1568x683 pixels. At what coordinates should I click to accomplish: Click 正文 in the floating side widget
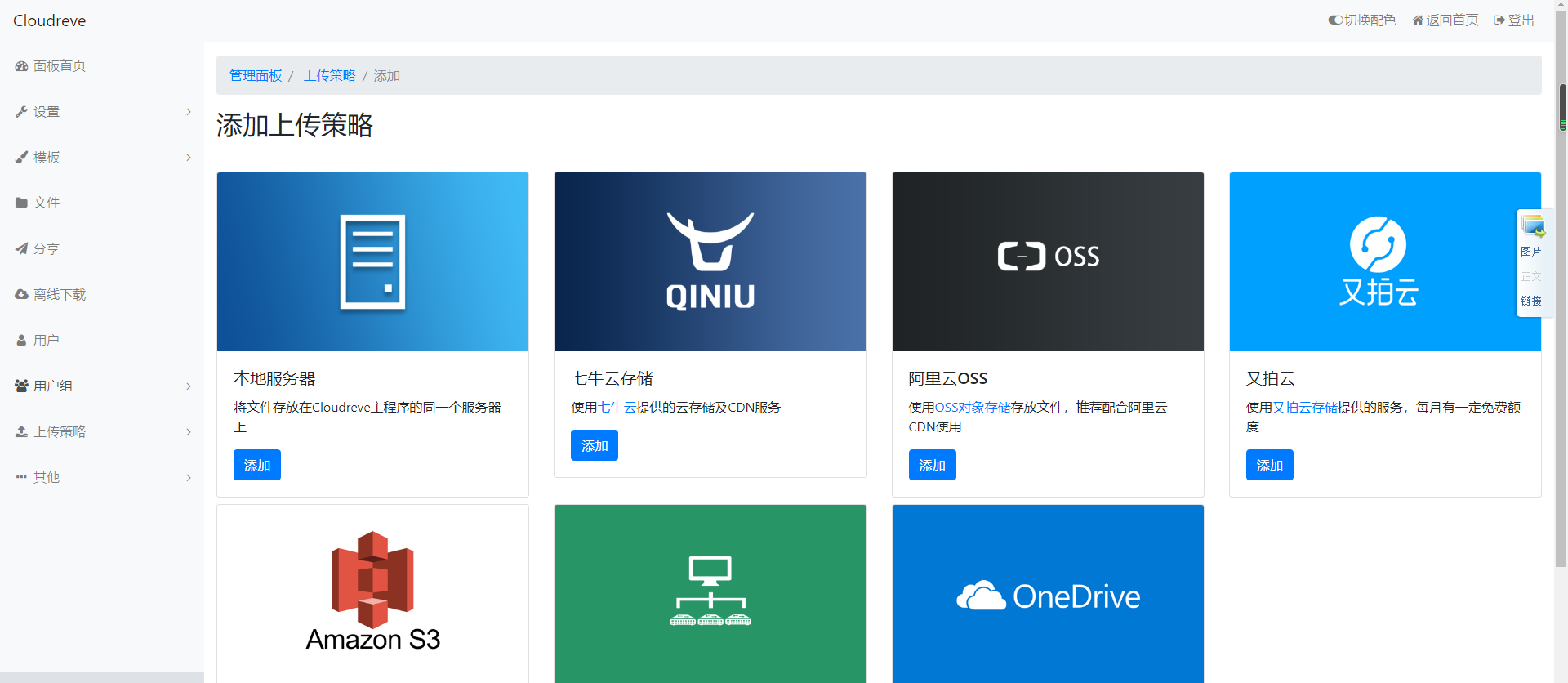[1531, 277]
